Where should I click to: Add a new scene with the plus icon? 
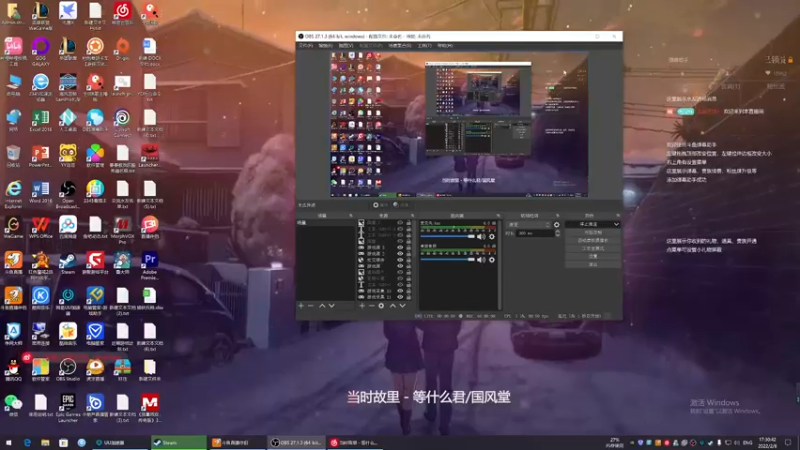point(301,306)
